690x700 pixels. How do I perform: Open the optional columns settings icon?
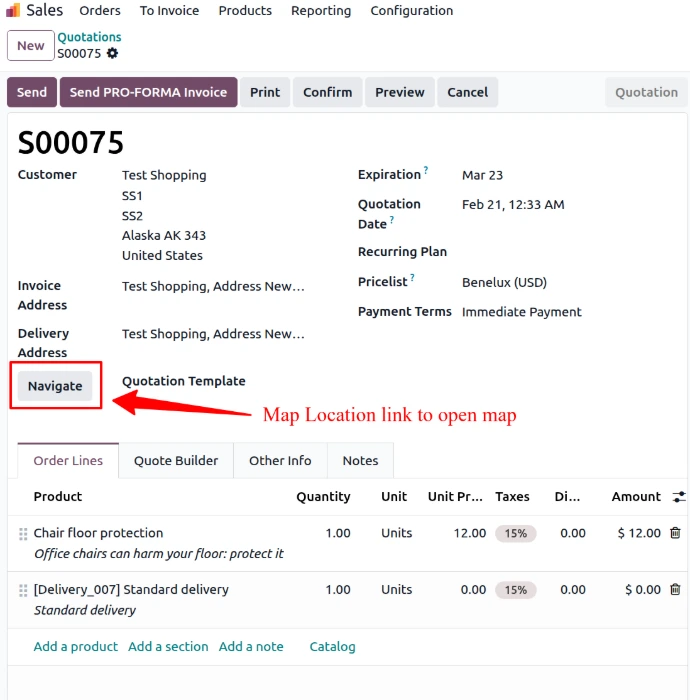click(x=679, y=497)
